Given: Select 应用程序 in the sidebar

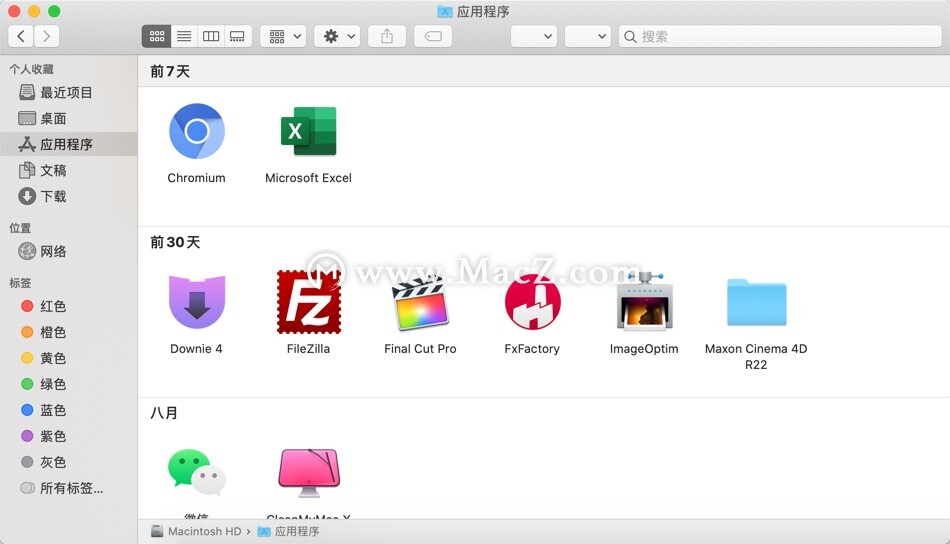Looking at the screenshot, I should 68,144.
